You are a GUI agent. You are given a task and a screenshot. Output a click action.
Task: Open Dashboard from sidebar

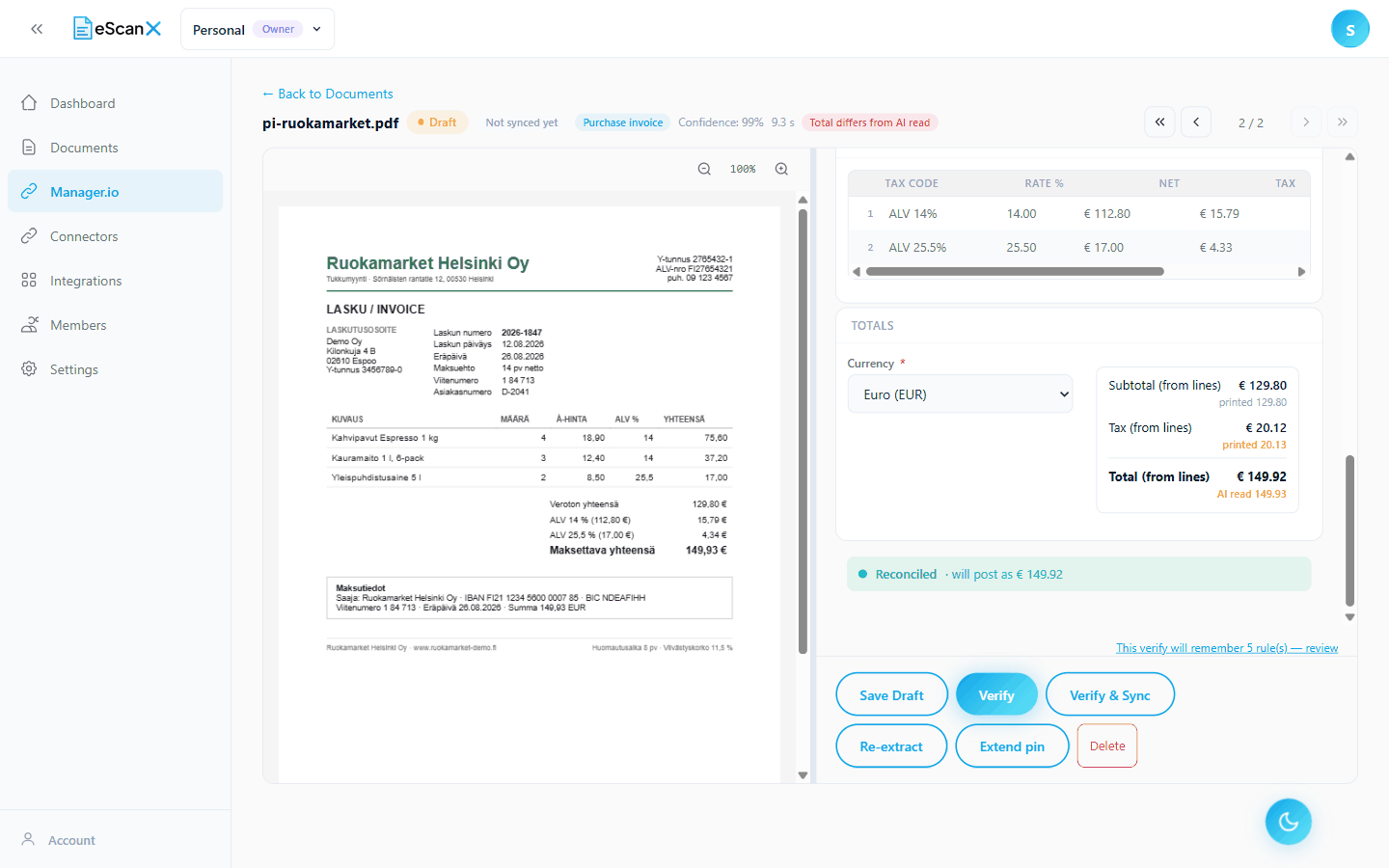(116, 103)
